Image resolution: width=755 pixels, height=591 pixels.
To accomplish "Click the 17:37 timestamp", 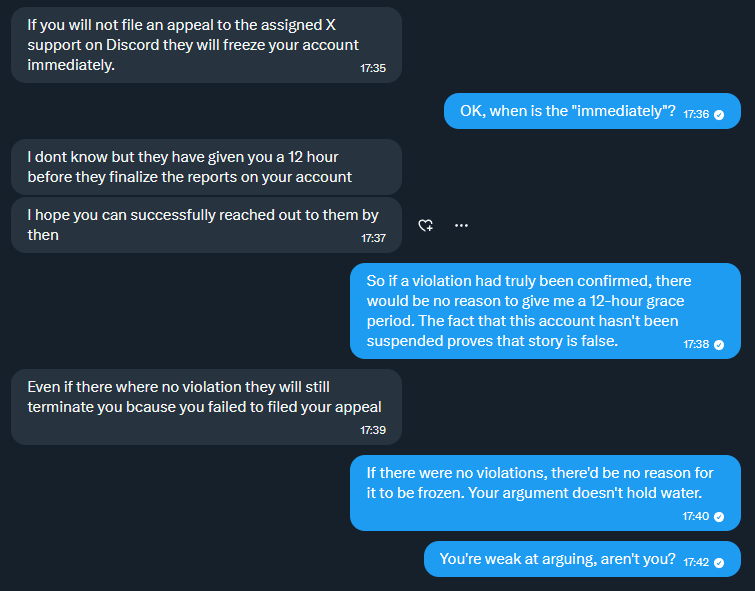I will [x=373, y=239].
